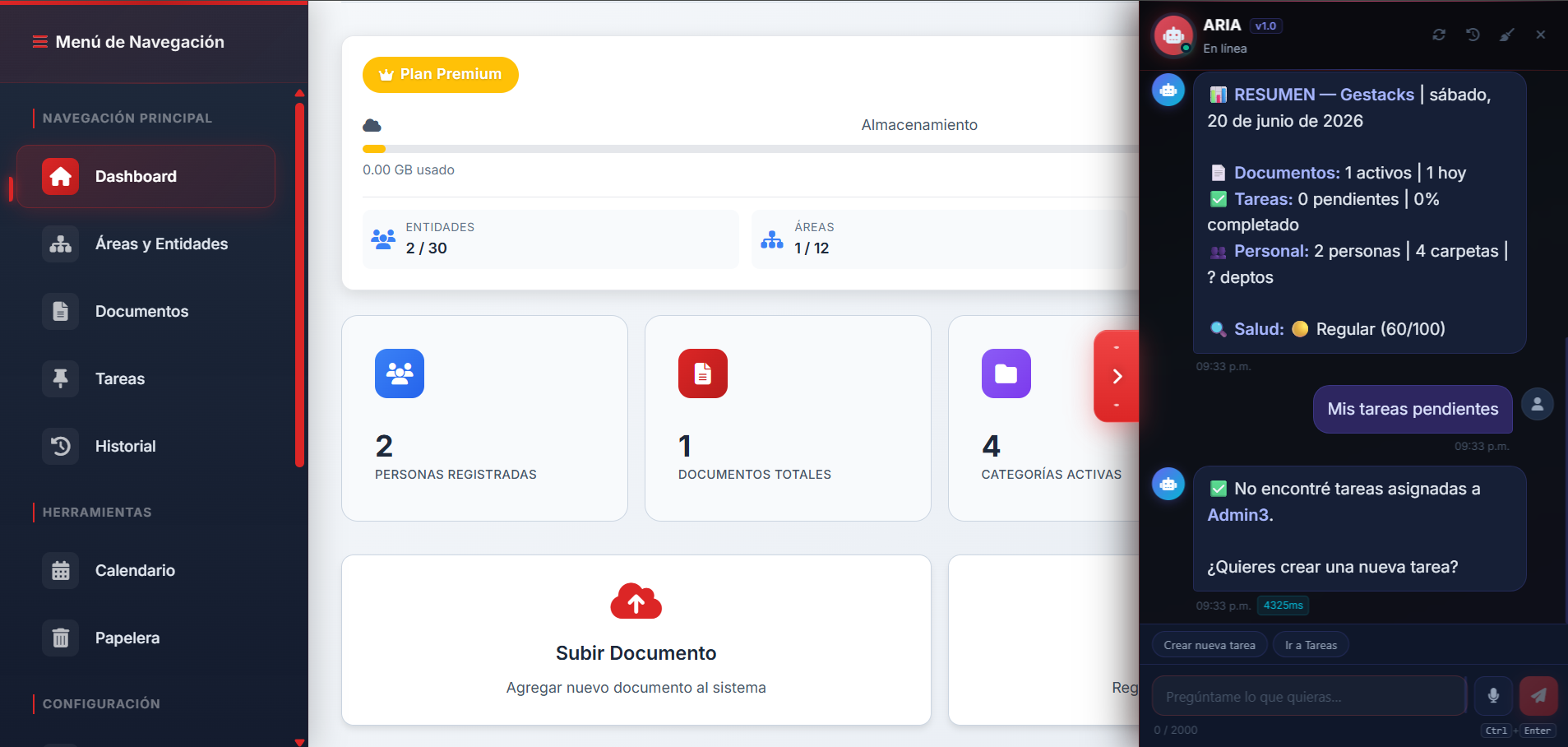Open ARIA chat history
This screenshot has height=747, width=1568.
[1473, 35]
